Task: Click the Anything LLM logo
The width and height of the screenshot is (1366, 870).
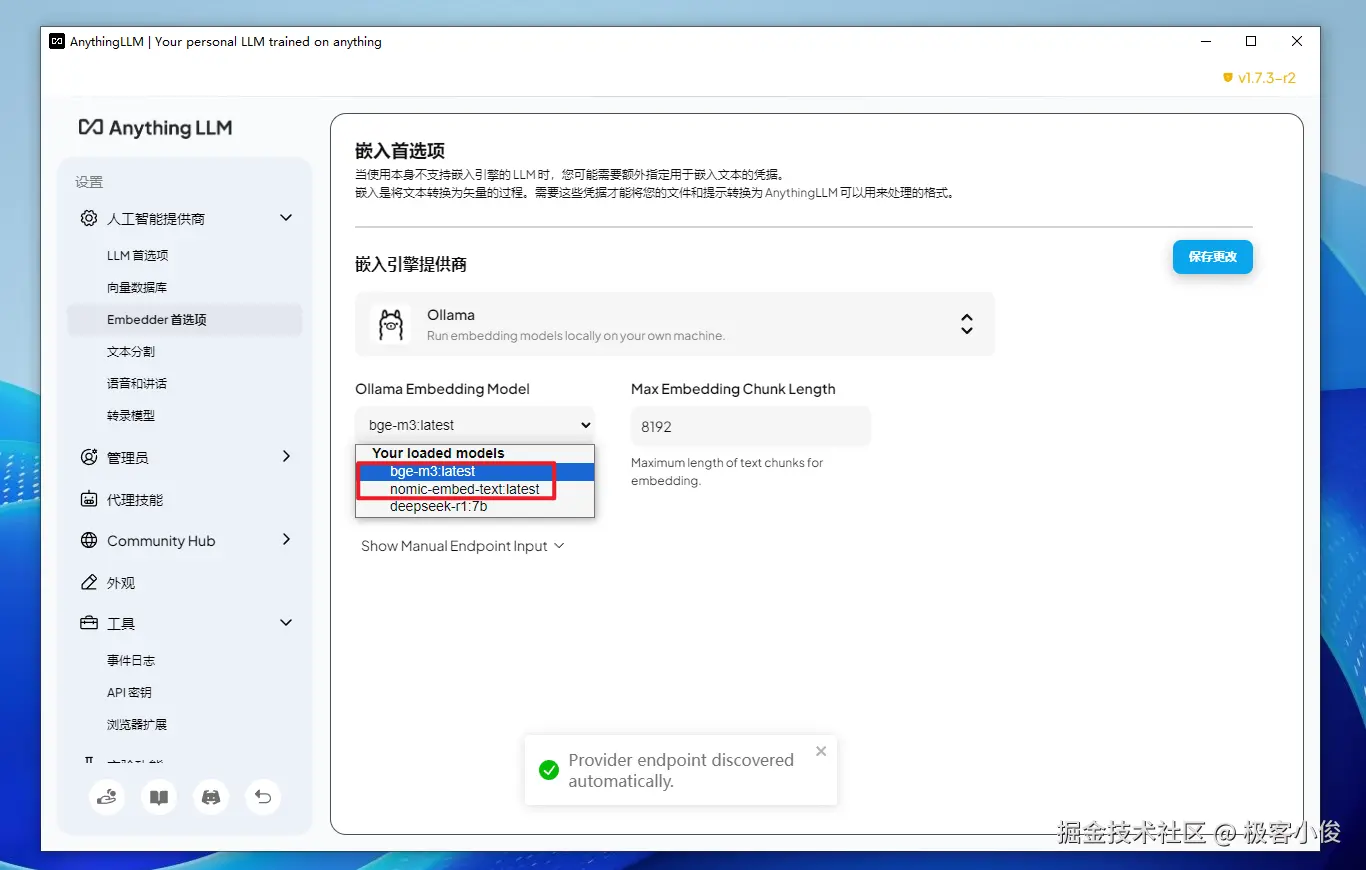Action: pyautogui.click(x=155, y=128)
